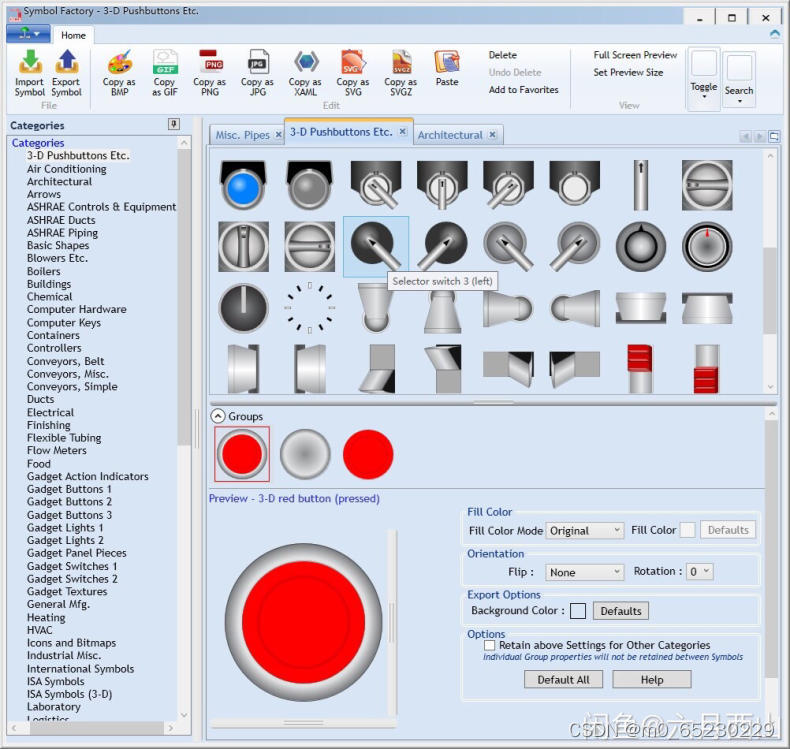Screen dimensions: 790x749
Task: Open the Rotation dropdown
Action: [700, 572]
